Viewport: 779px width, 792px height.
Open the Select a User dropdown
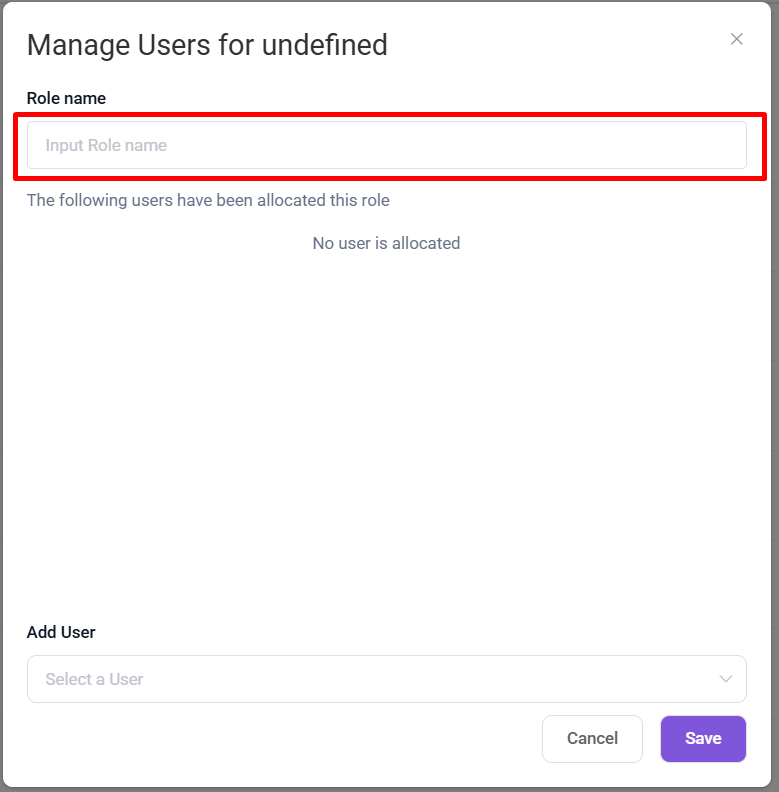tap(386, 679)
